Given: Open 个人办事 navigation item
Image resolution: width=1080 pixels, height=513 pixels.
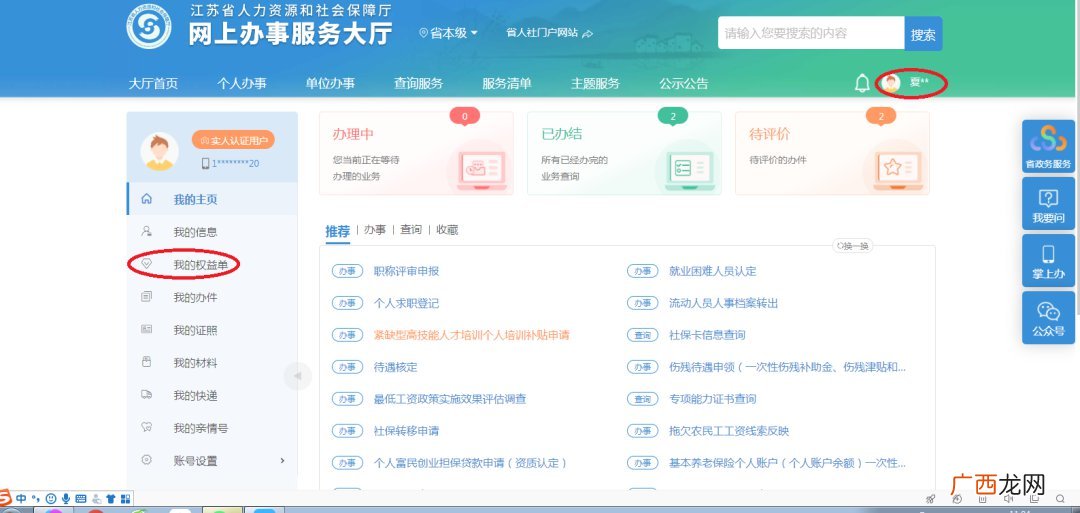Looking at the screenshot, I should (x=242, y=84).
